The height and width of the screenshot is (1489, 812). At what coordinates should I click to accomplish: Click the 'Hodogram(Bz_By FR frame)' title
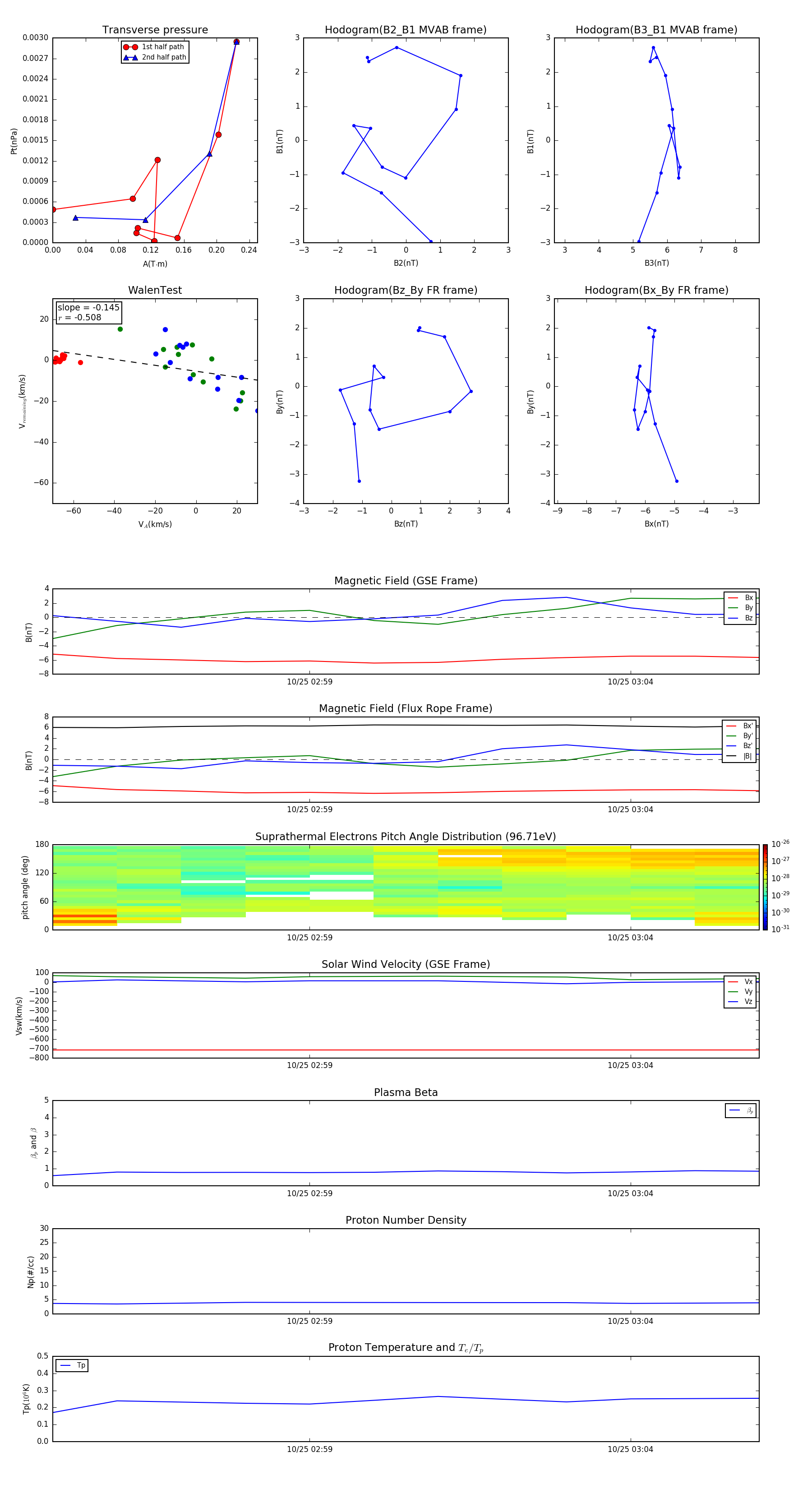tap(406, 290)
